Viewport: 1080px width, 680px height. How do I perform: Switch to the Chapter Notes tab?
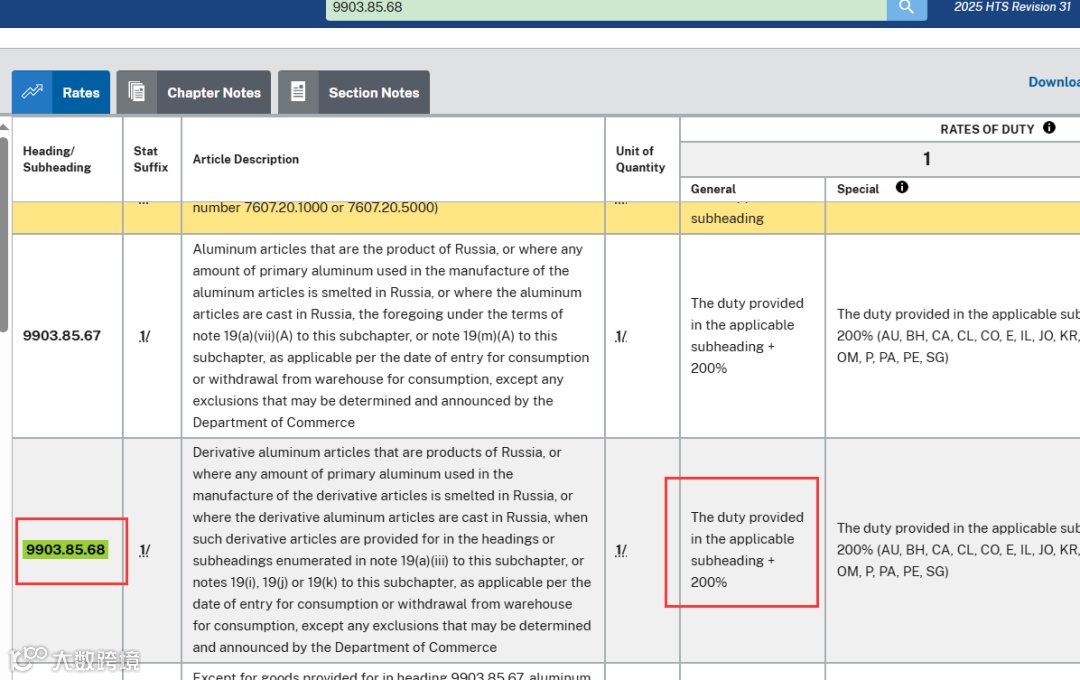(194, 92)
